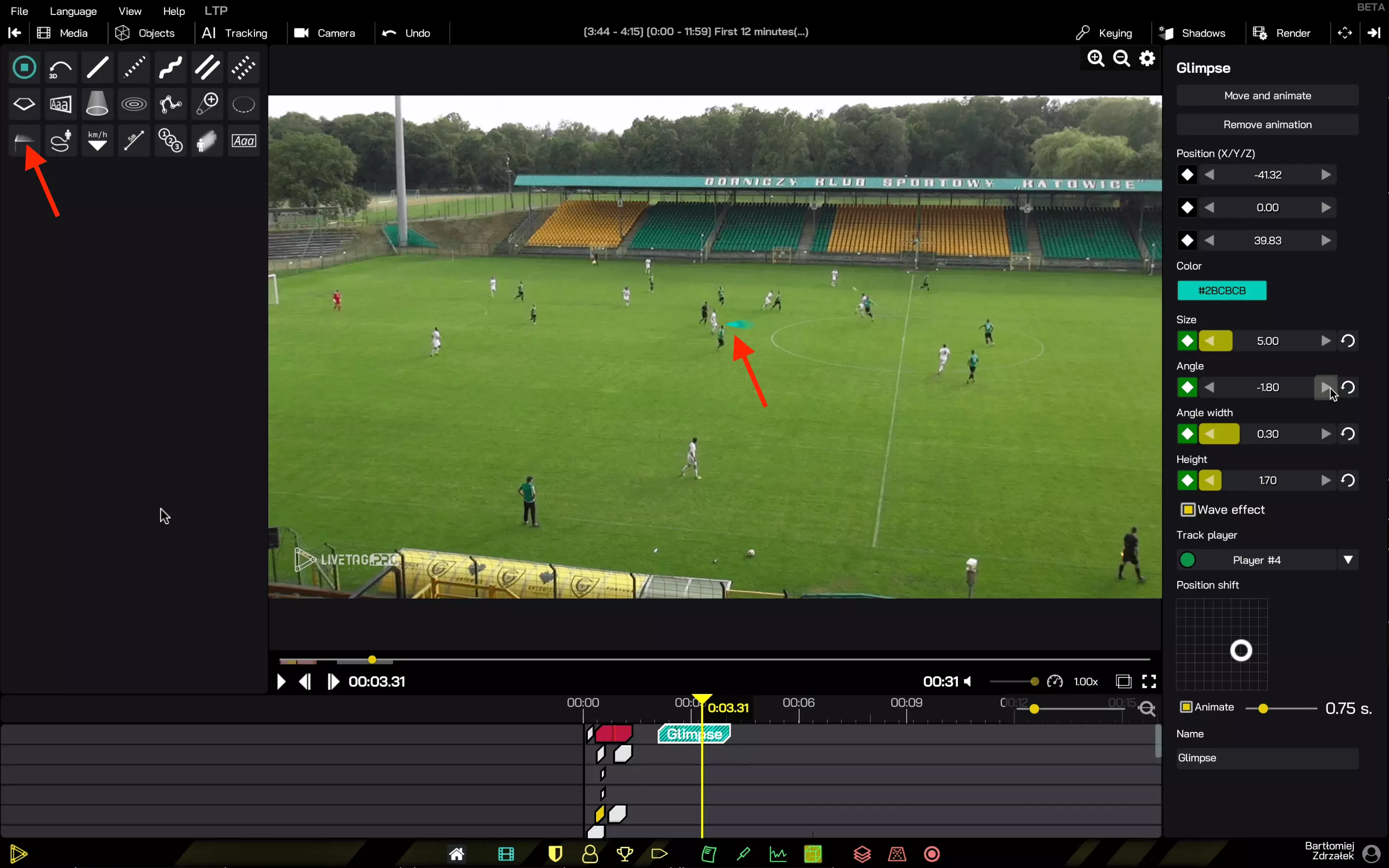Open the Language menu
The height and width of the screenshot is (868, 1389).
tap(73, 11)
